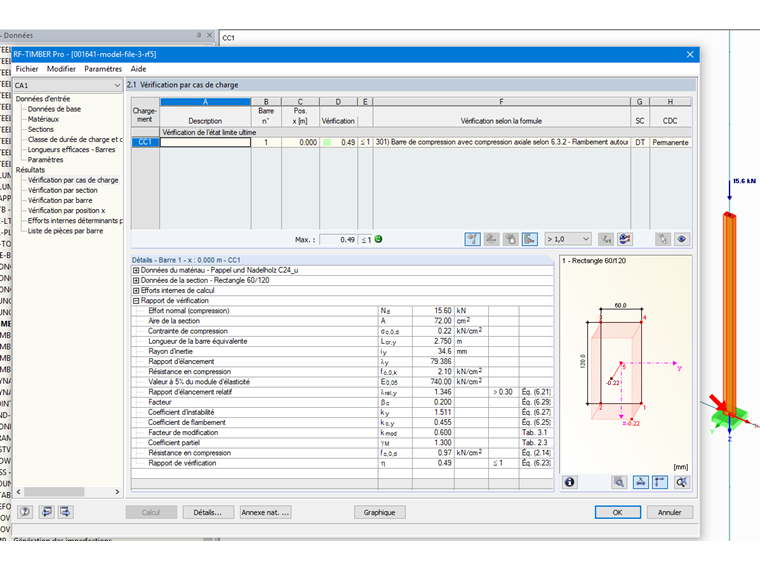This screenshot has width=760, height=570.
Task: Click the CC1 description input cell
Action: (x=206, y=142)
